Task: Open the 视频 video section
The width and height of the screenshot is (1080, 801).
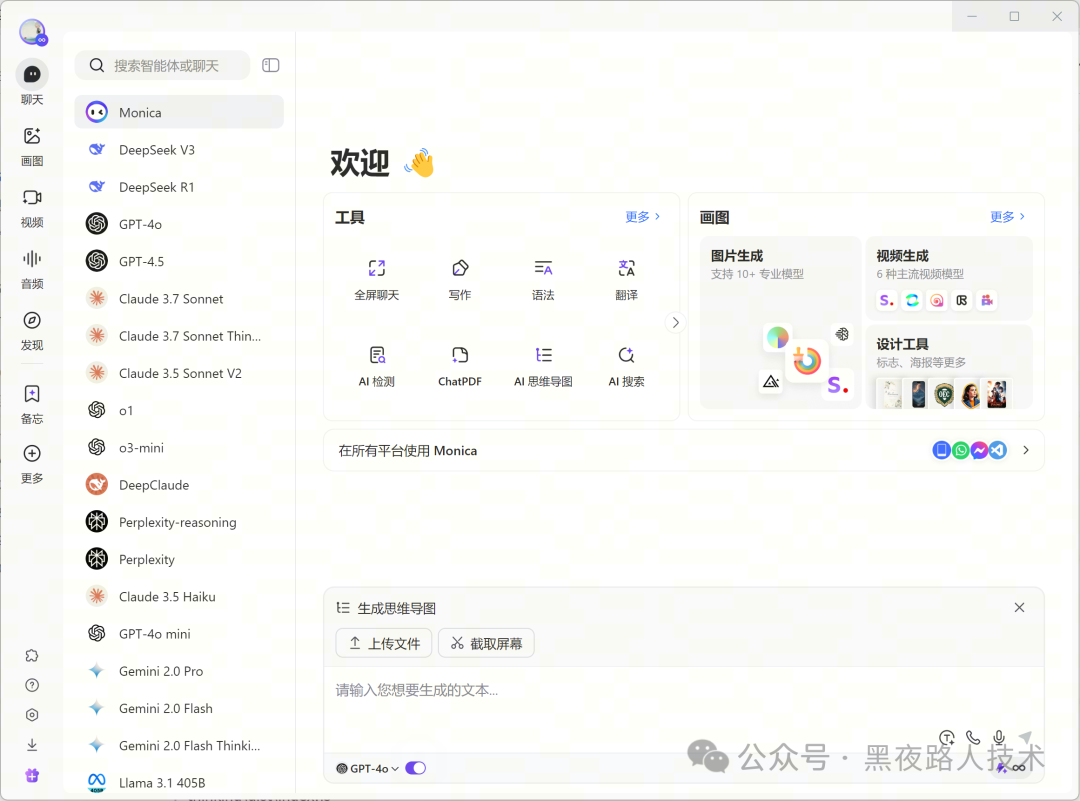Action: point(32,208)
